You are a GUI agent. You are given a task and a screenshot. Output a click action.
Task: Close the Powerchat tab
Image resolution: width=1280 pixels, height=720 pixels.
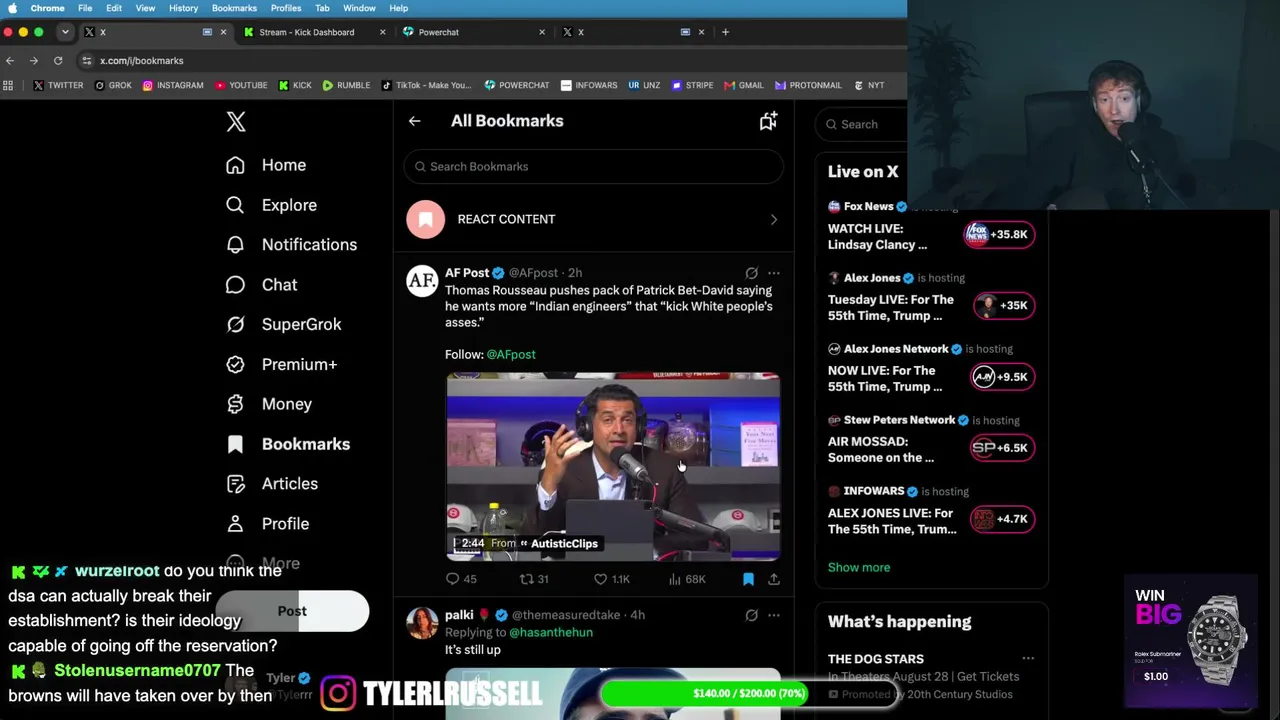pos(542,32)
